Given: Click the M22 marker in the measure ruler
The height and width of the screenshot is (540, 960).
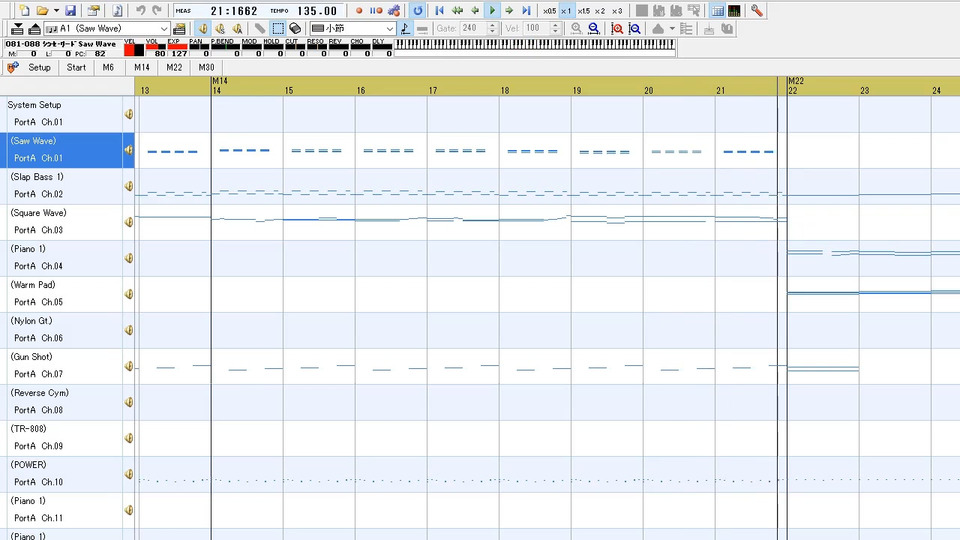Looking at the screenshot, I should point(796,81).
